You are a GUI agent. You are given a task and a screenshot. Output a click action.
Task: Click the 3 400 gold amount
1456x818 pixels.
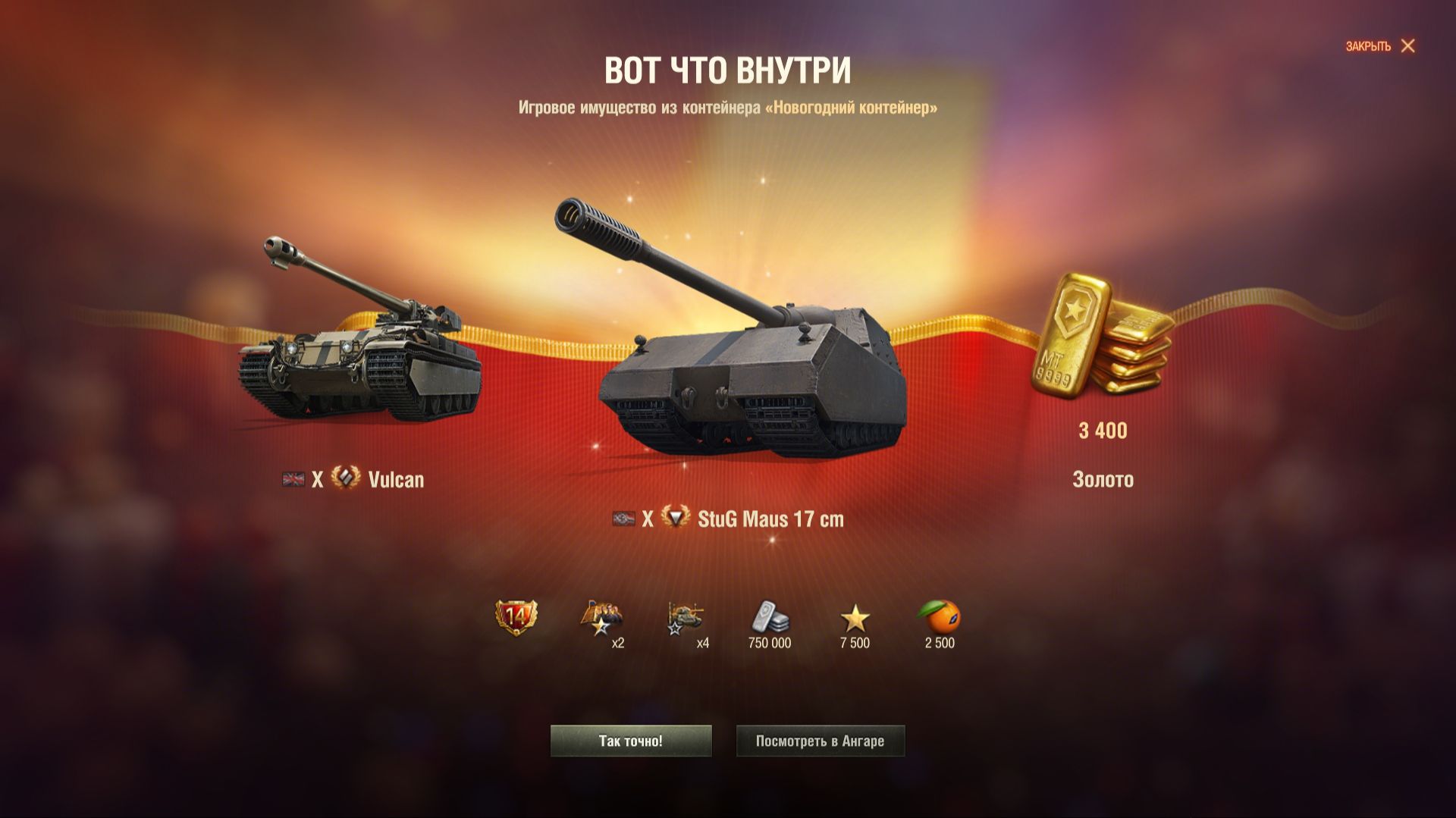coord(1103,431)
